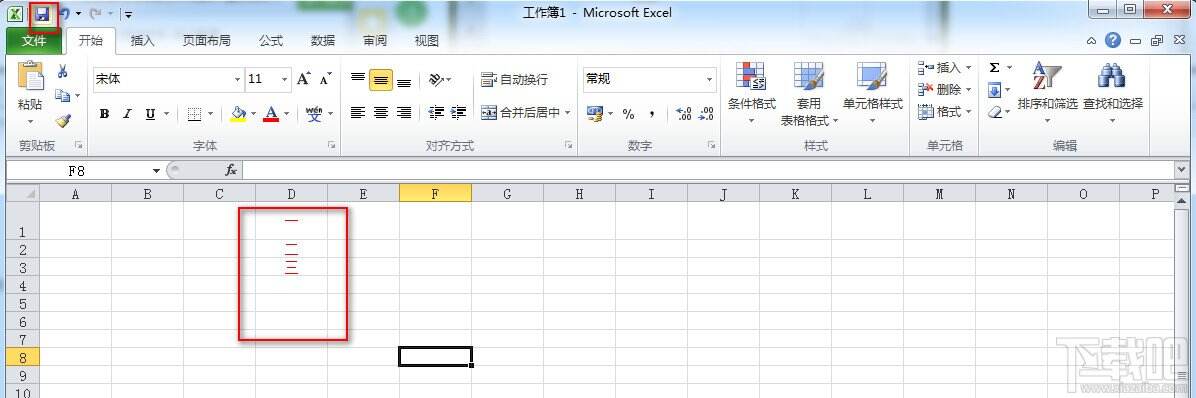Click the 自动换行 wrap text button
The height and width of the screenshot is (398, 1196).
pyautogui.click(x=515, y=79)
